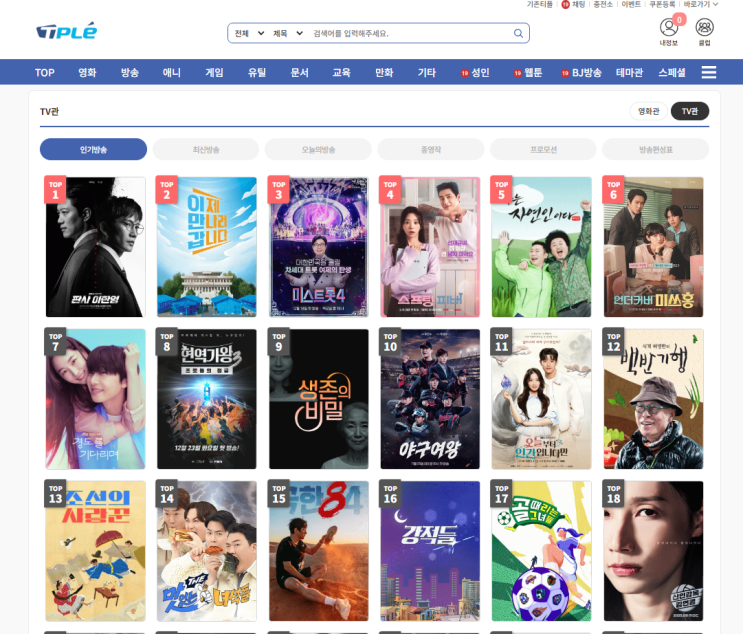Click into the search text field
This screenshot has width=743, height=634.
410,33
